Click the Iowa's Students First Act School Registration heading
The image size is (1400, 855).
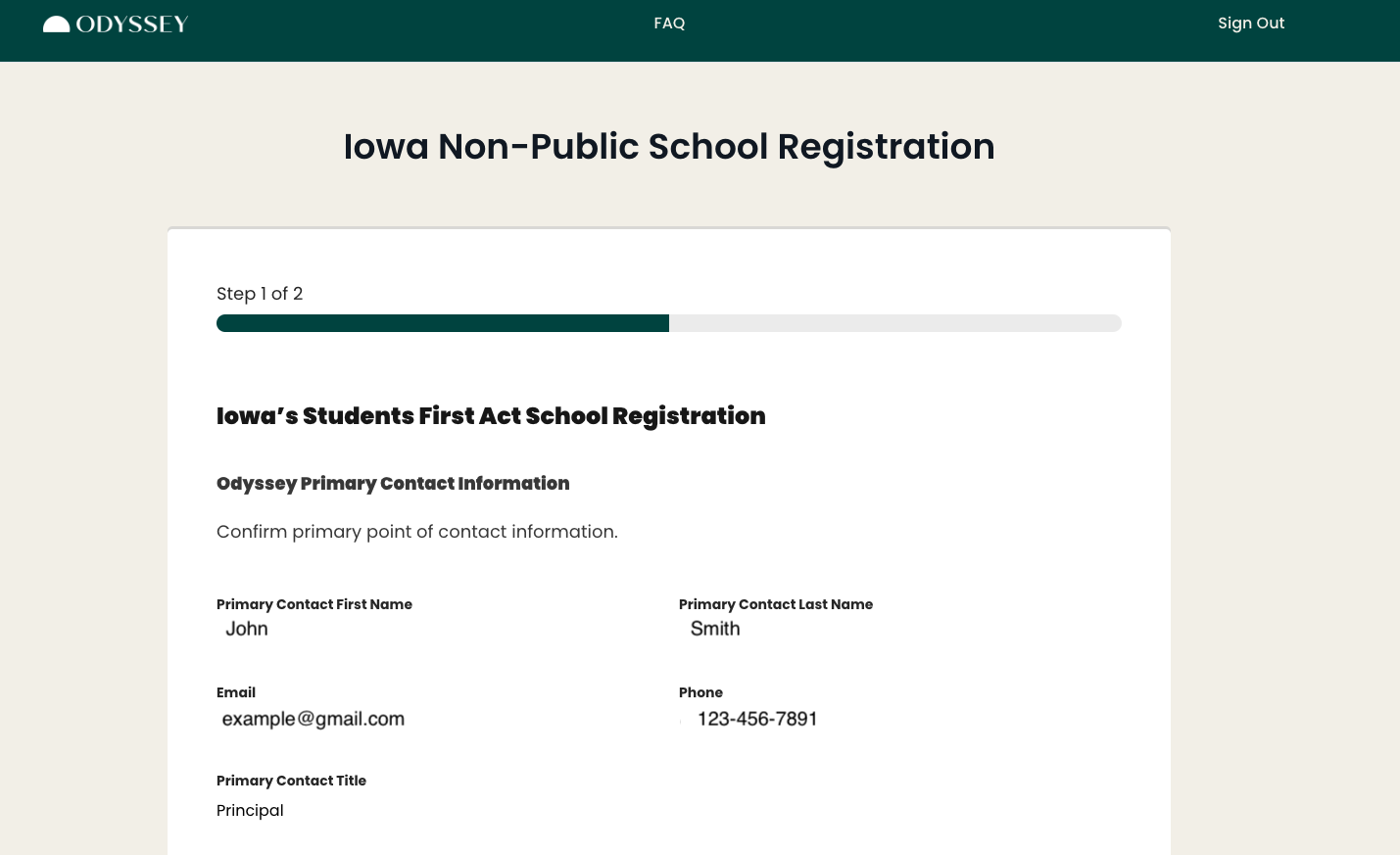click(x=491, y=416)
